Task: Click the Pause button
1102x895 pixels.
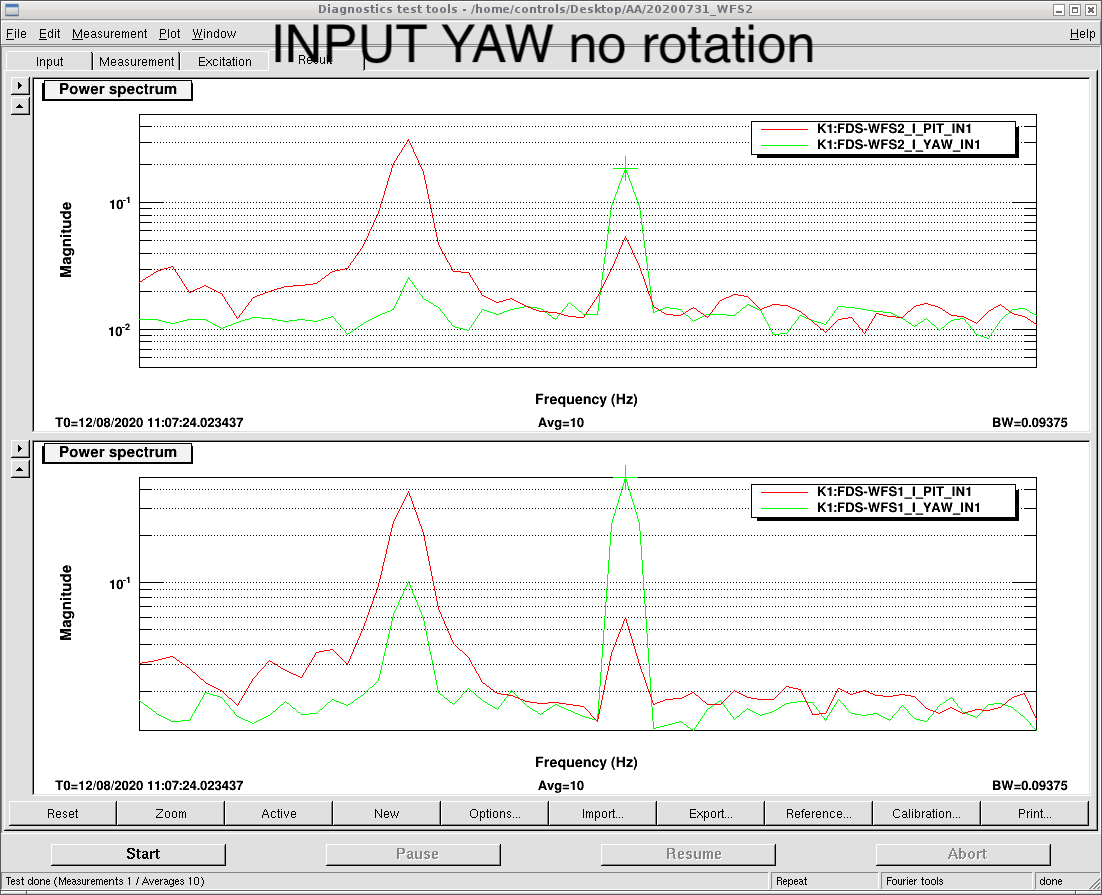Action: tap(413, 854)
